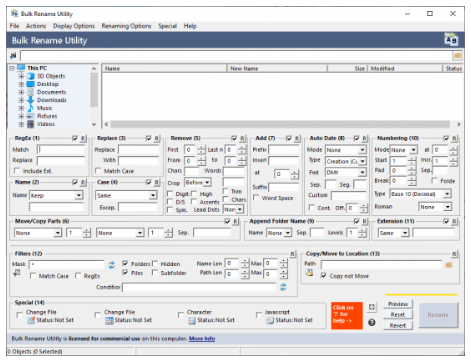Open the Numbering Type Base 10 dropdown
Image resolution: width=471 pixels, height=364 pixels.
[447, 194]
